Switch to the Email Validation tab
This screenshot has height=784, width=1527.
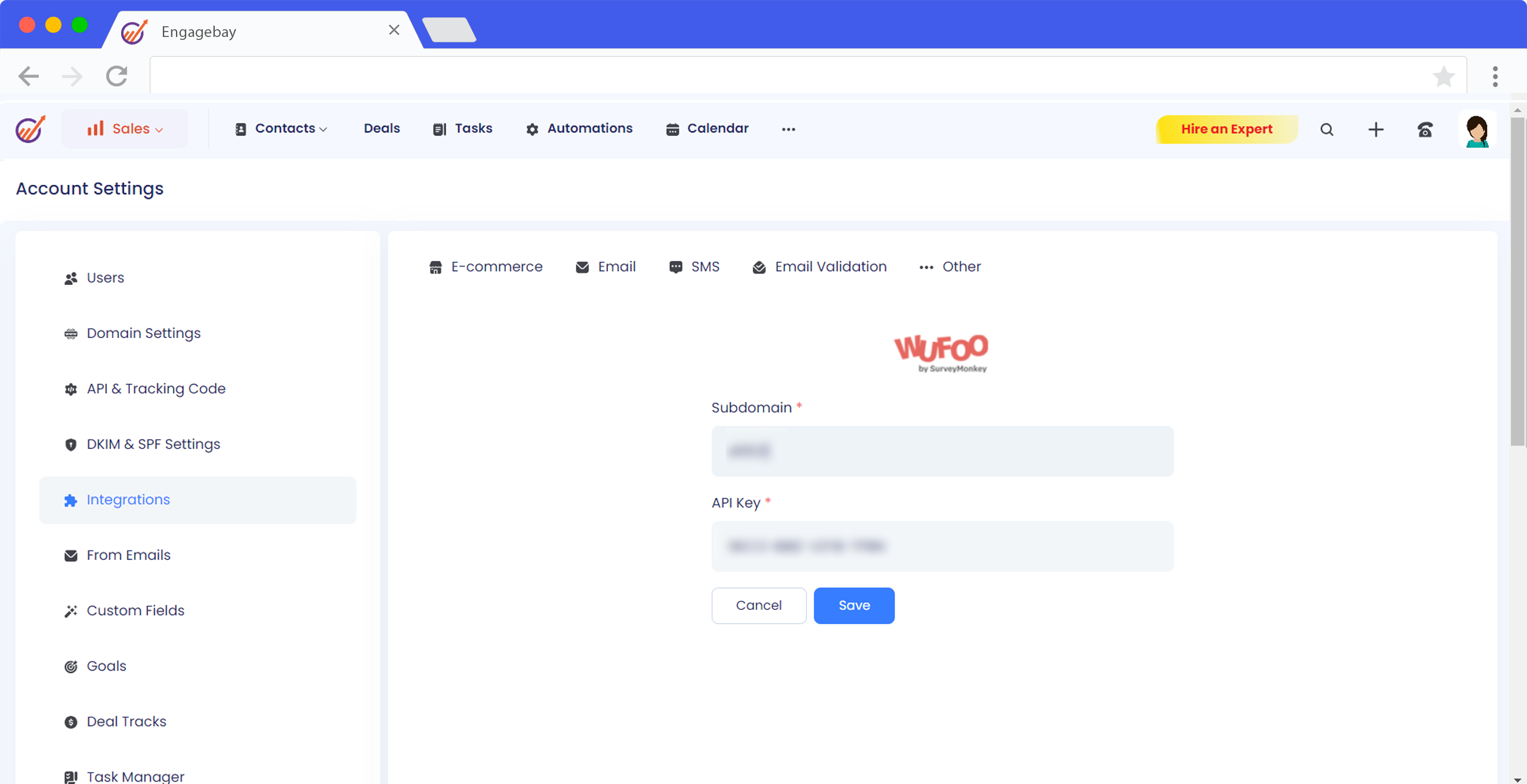point(820,267)
